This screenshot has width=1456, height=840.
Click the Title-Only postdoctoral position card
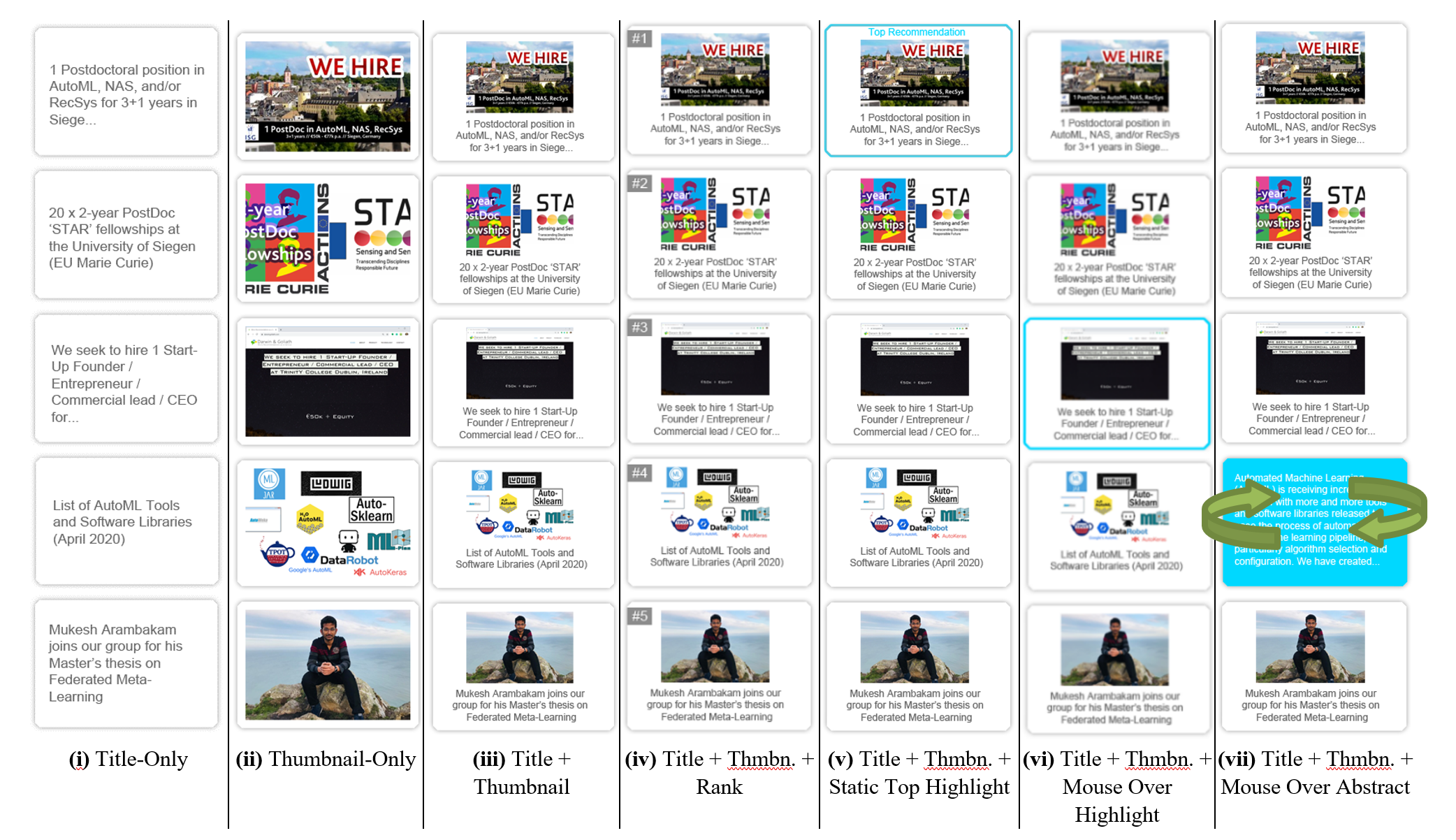coord(126,93)
